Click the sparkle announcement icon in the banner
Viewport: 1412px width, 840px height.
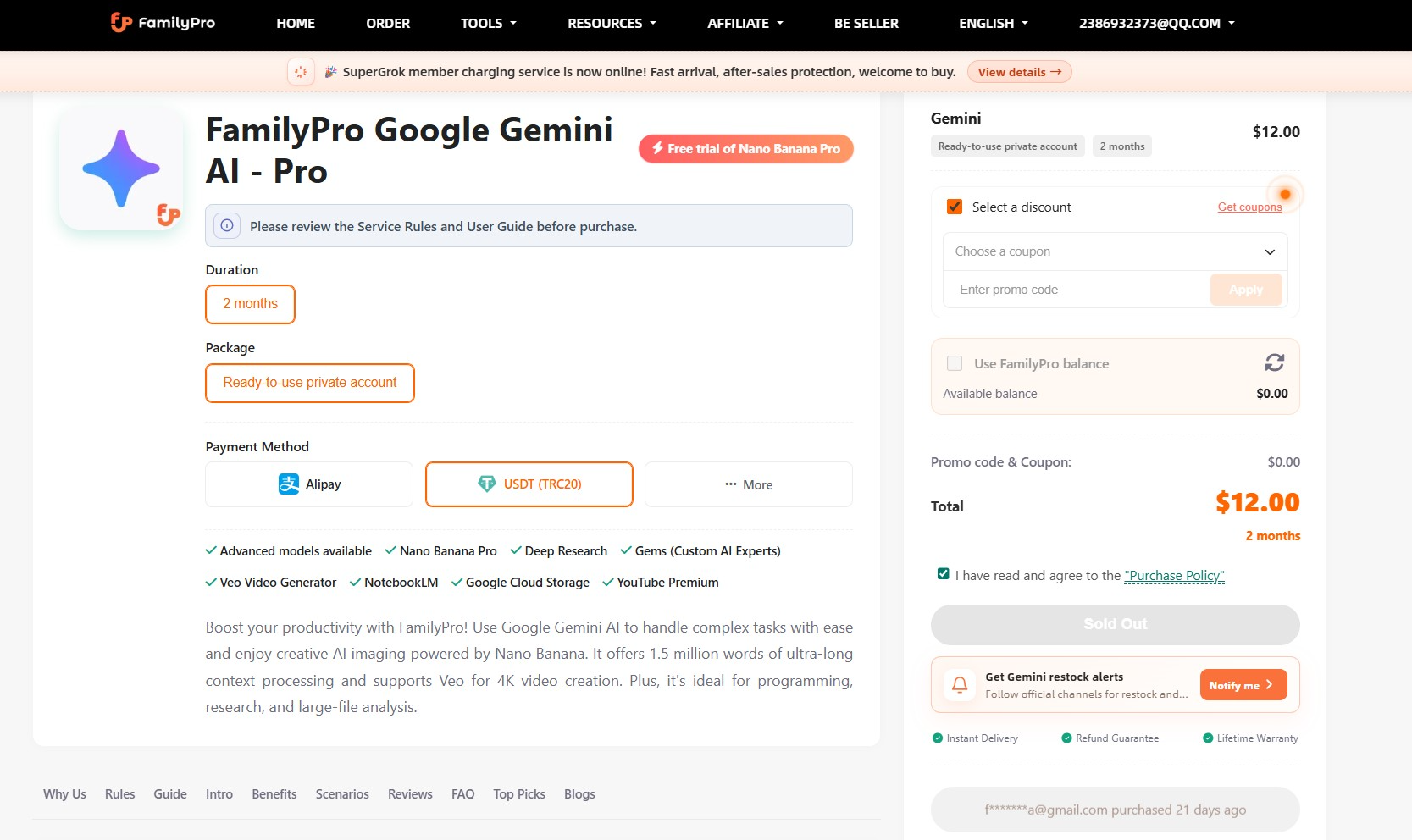(301, 72)
